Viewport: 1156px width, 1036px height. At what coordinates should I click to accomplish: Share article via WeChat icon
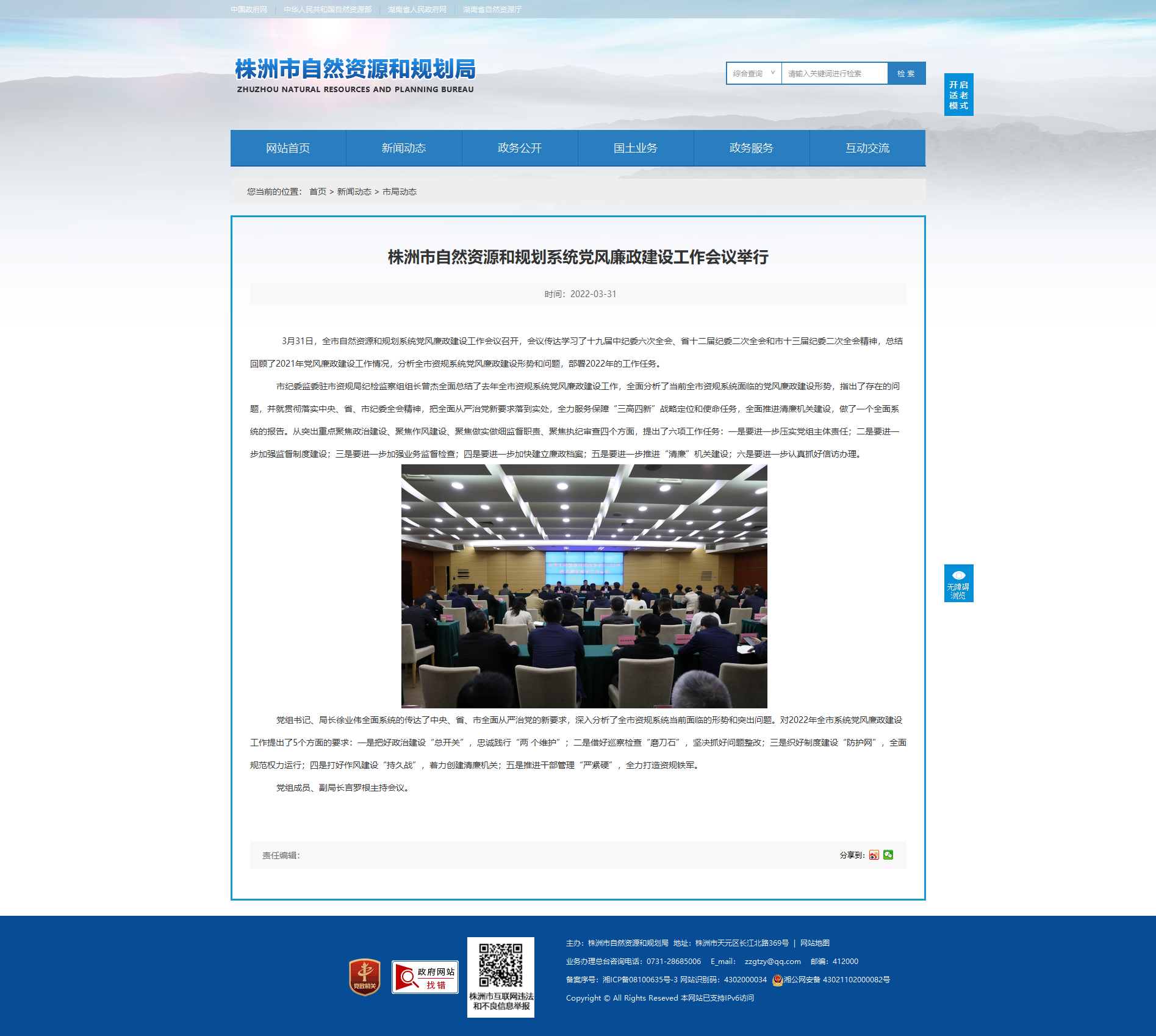(888, 855)
